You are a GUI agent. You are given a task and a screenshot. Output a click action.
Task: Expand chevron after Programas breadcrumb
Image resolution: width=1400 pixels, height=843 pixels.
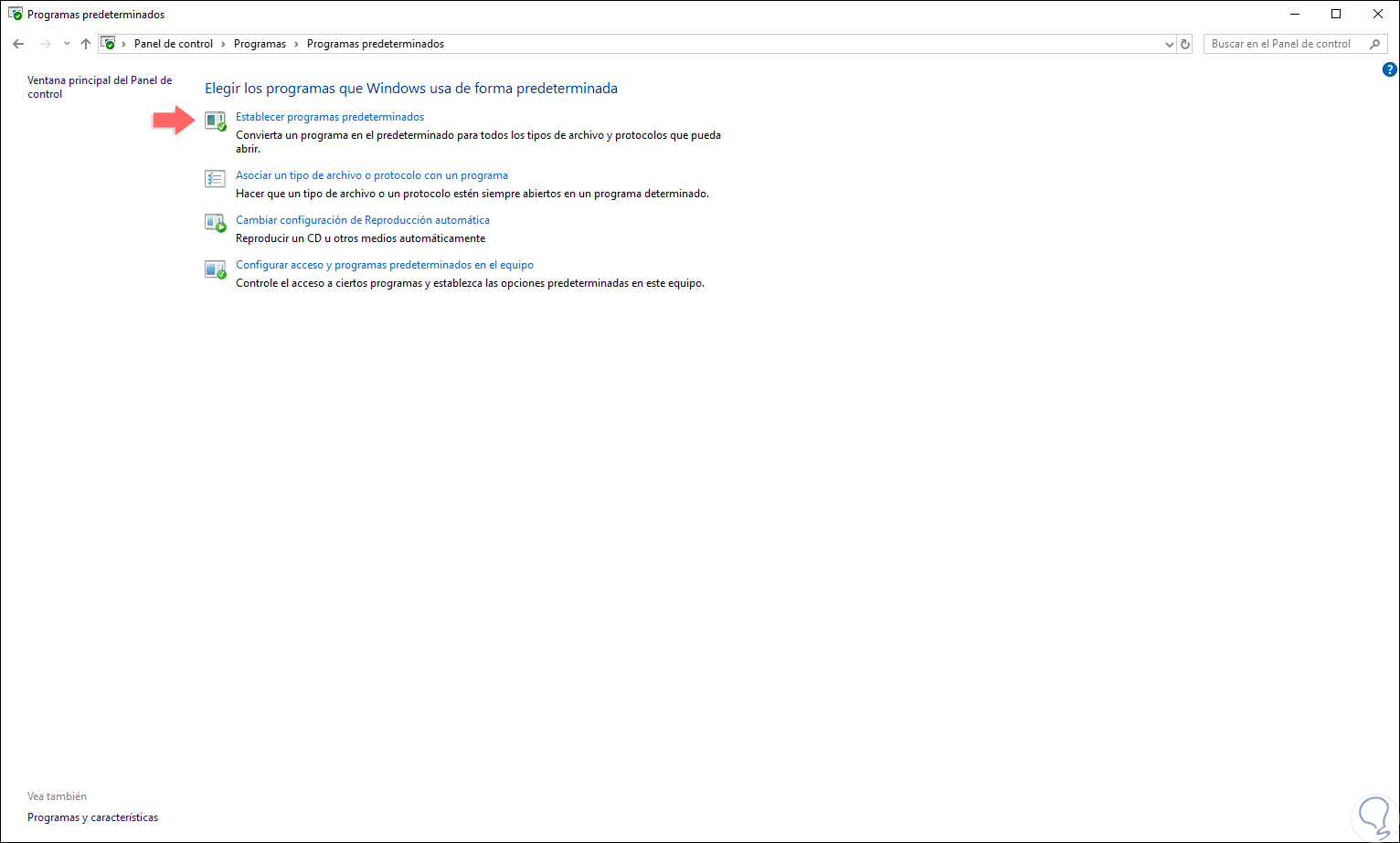coord(297,44)
